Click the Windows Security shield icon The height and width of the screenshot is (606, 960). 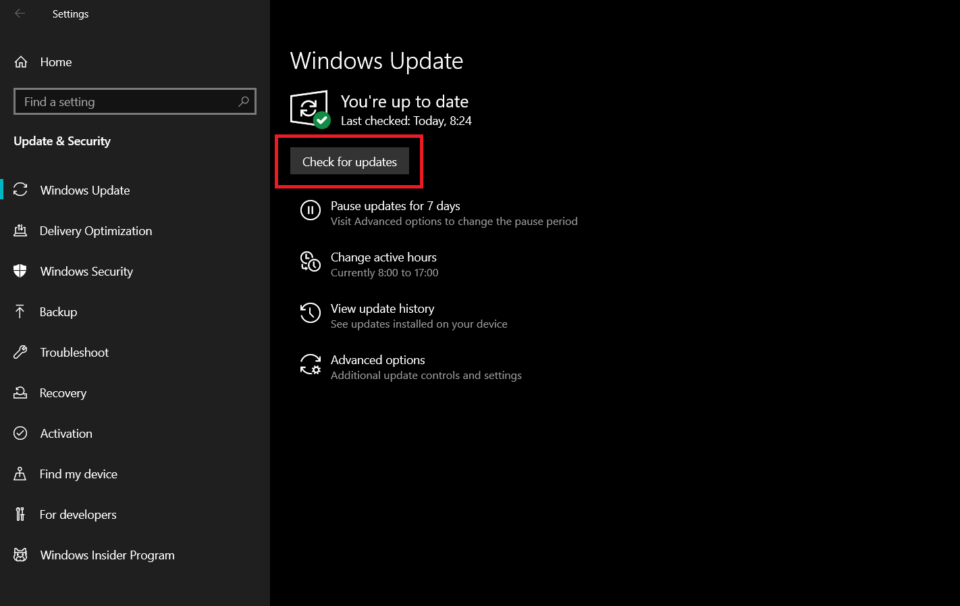(x=20, y=272)
